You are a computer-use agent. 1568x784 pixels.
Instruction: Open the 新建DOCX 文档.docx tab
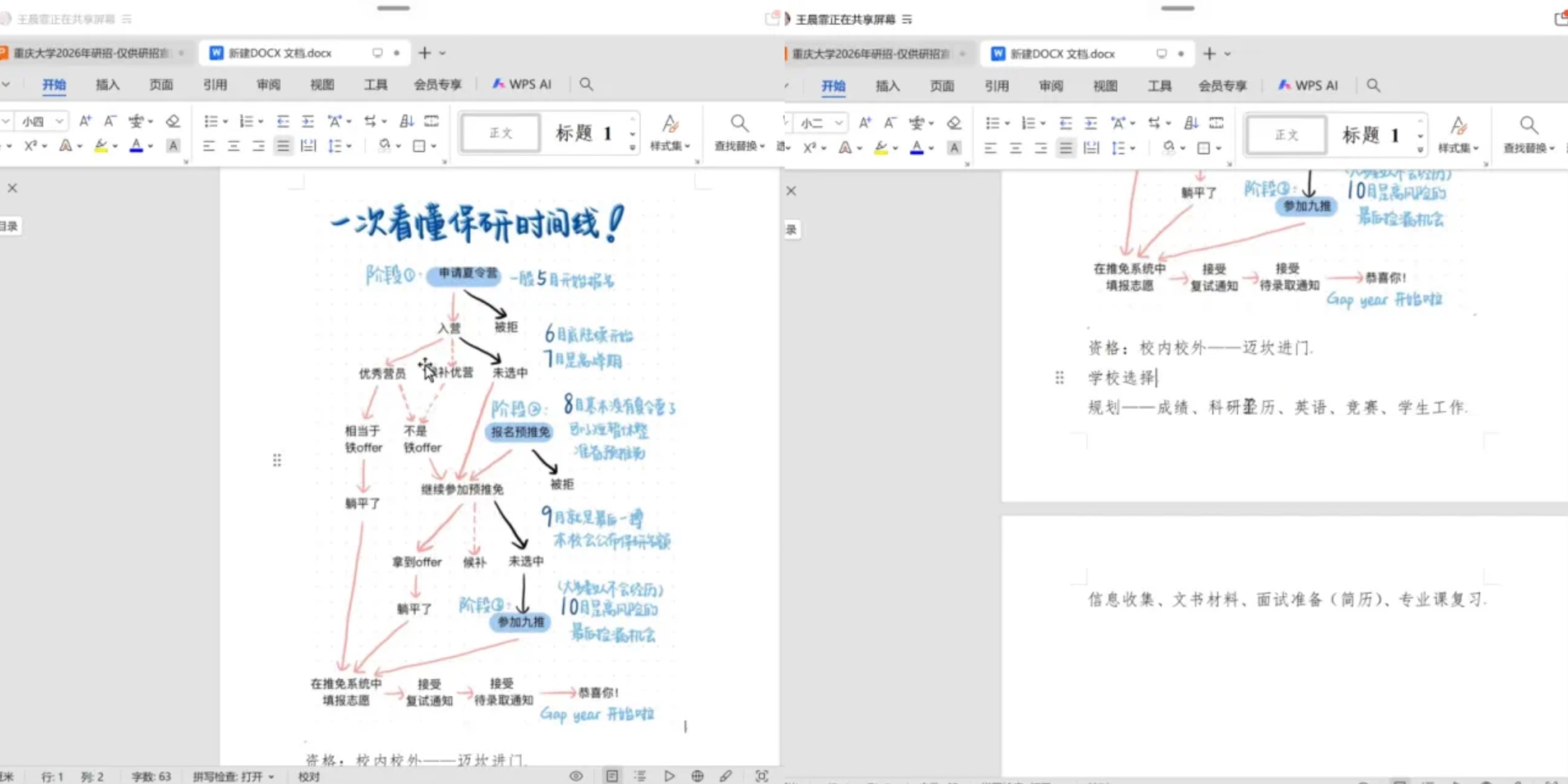point(280,53)
